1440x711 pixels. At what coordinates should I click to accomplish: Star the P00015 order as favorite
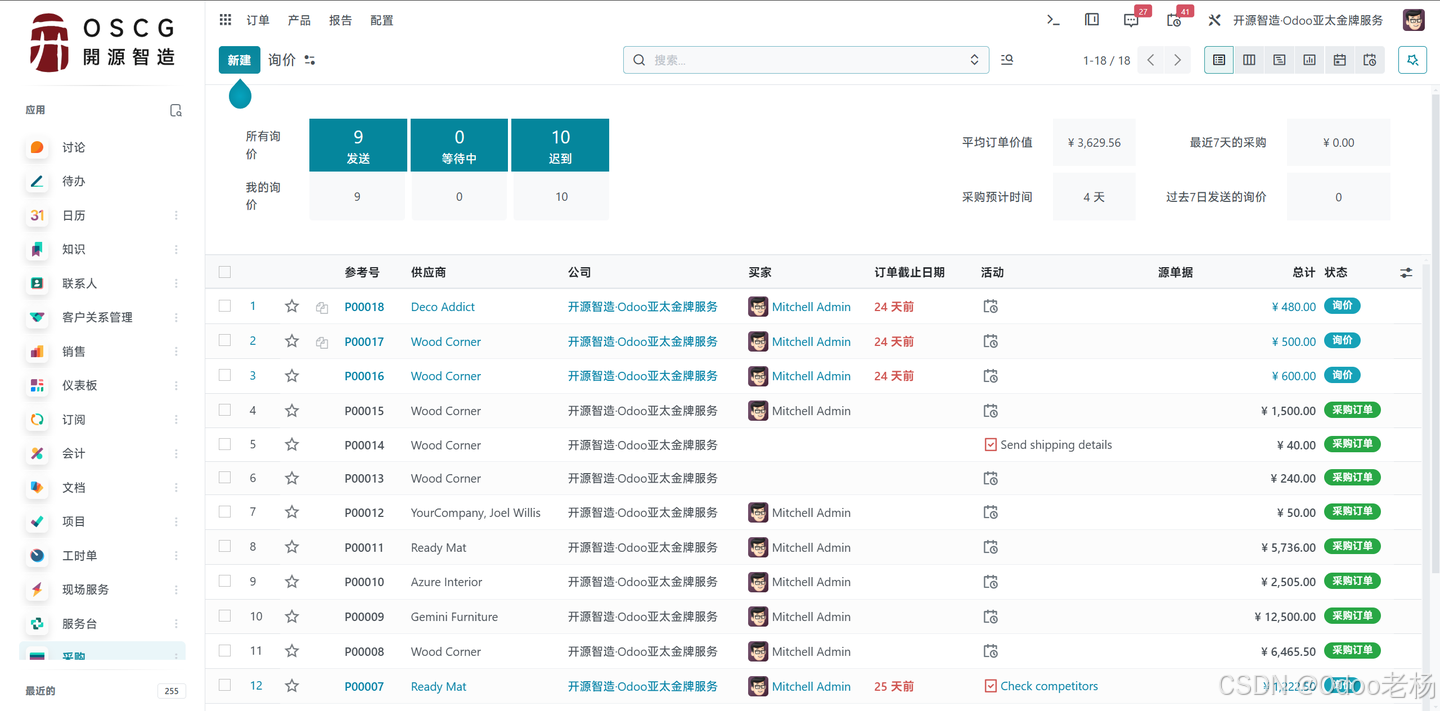click(x=292, y=410)
